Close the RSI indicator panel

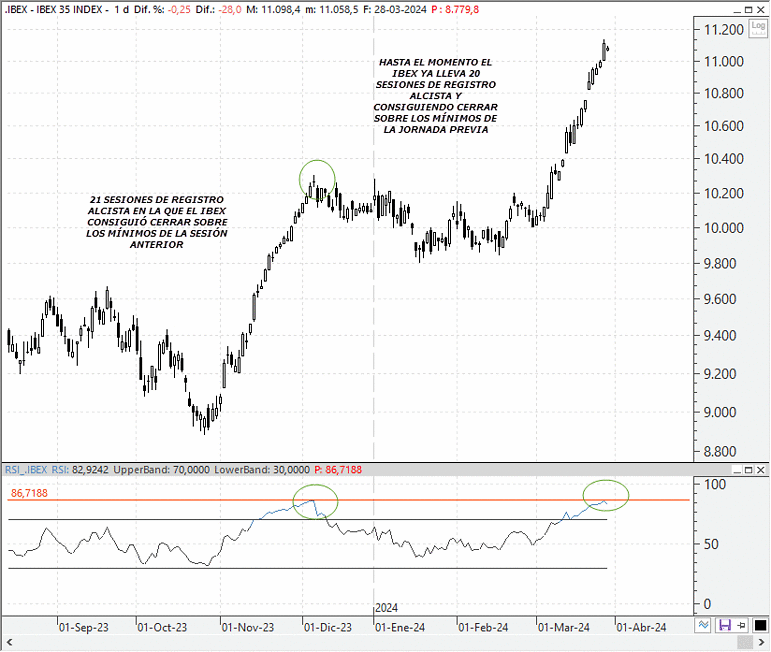tap(760, 470)
